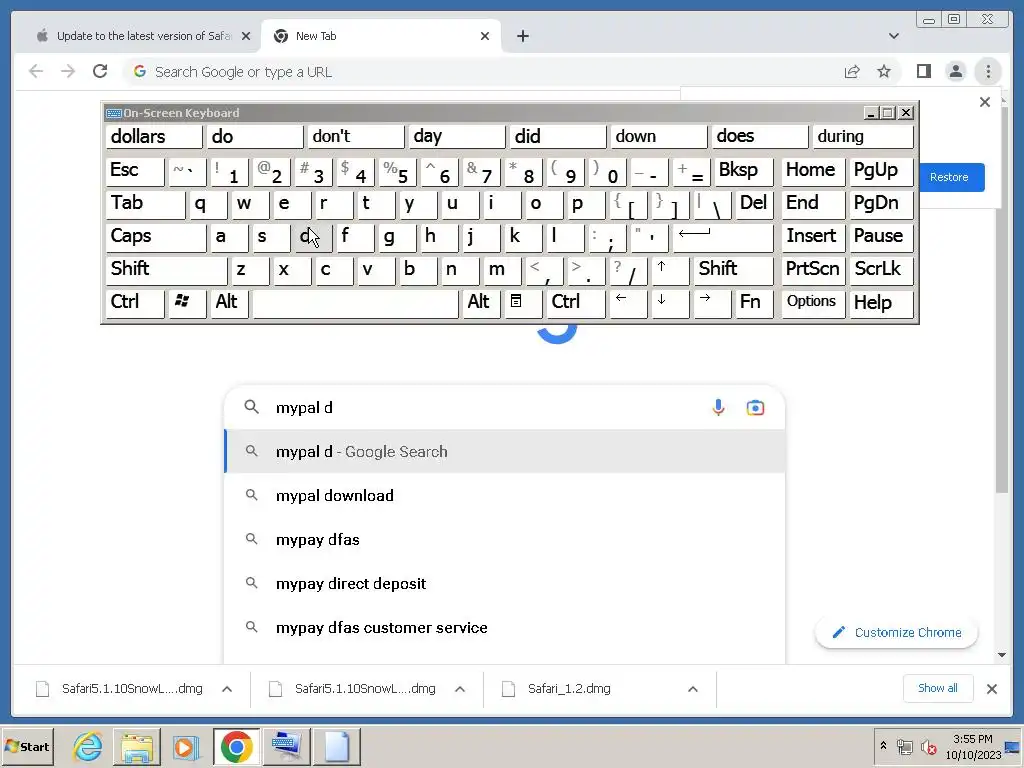Launch Windows Media Player from the taskbar
Screen dimensions: 1024x768
pos(185,746)
